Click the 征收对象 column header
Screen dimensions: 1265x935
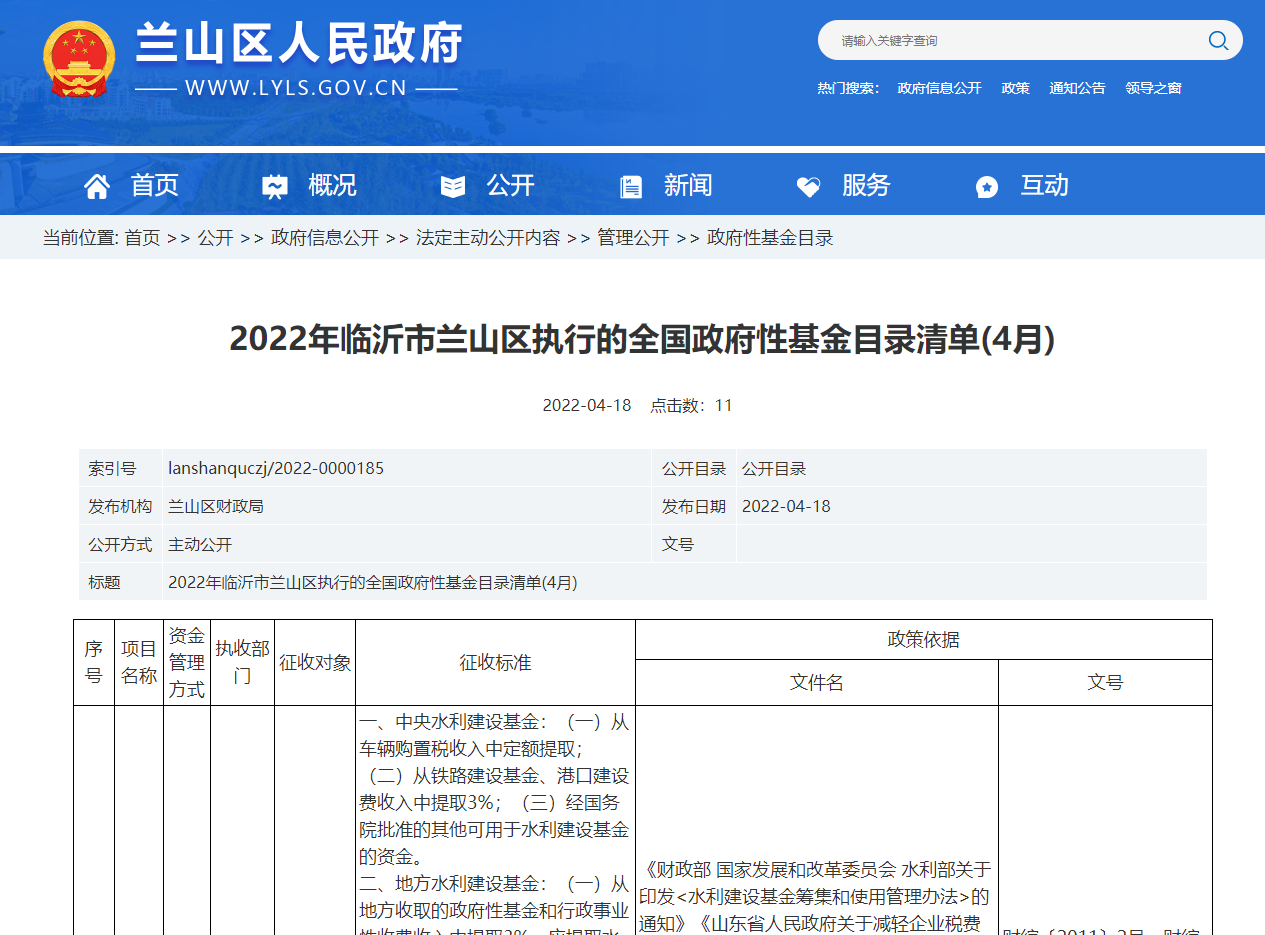point(315,662)
